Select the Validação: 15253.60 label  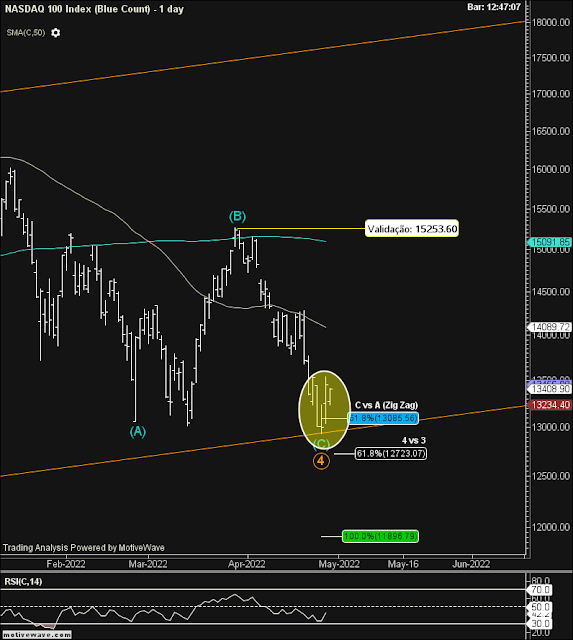(412, 229)
